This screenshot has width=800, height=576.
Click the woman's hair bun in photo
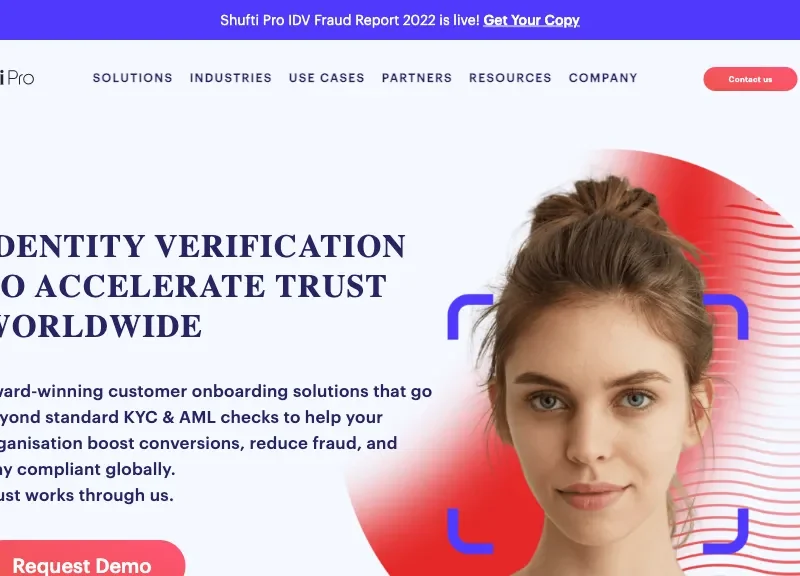(599, 202)
